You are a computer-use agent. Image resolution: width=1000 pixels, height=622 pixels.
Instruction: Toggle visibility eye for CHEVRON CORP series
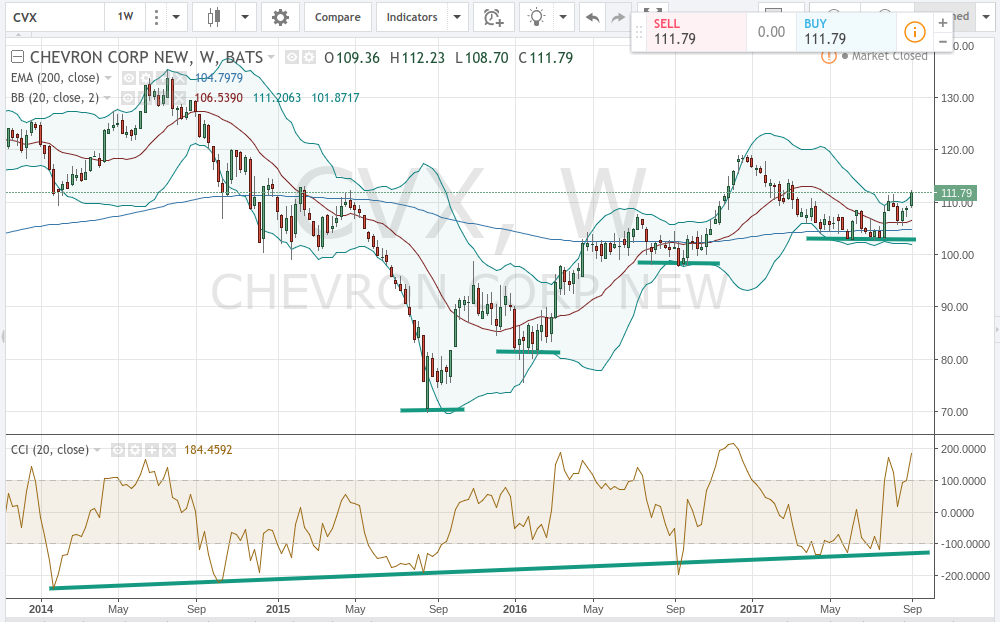tap(292, 57)
